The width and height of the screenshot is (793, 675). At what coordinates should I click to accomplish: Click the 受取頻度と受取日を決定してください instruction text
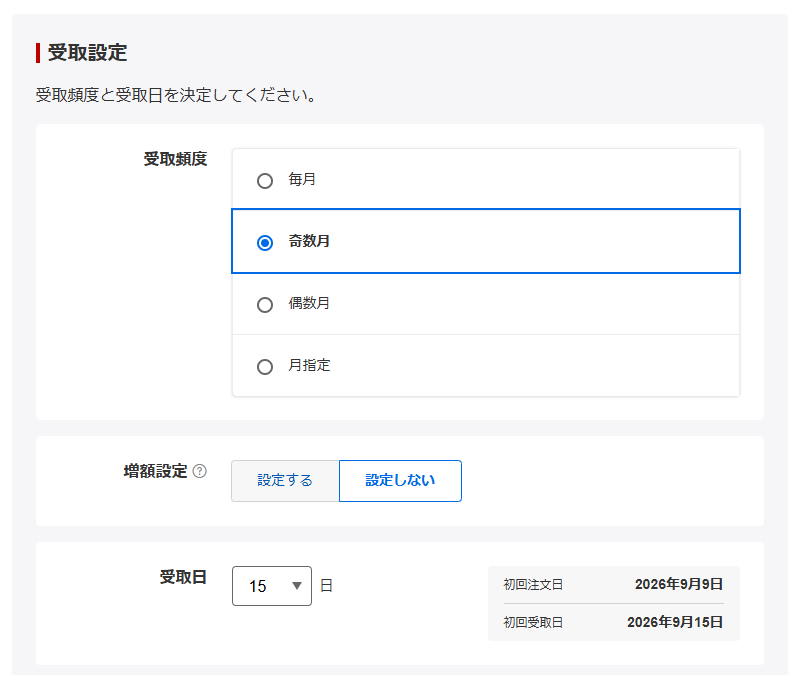[176, 95]
